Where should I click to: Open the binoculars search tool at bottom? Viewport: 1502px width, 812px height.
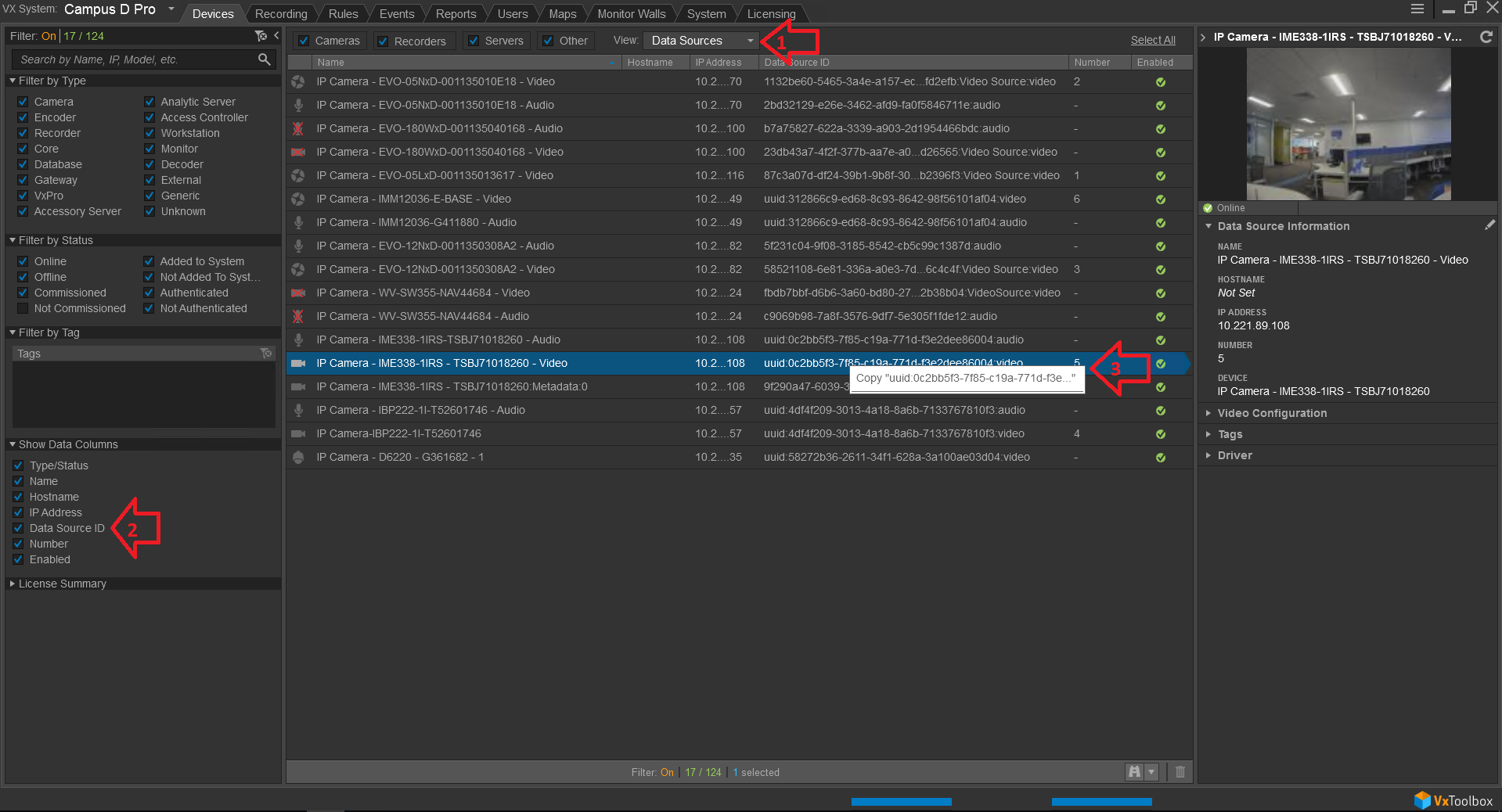click(x=1133, y=772)
